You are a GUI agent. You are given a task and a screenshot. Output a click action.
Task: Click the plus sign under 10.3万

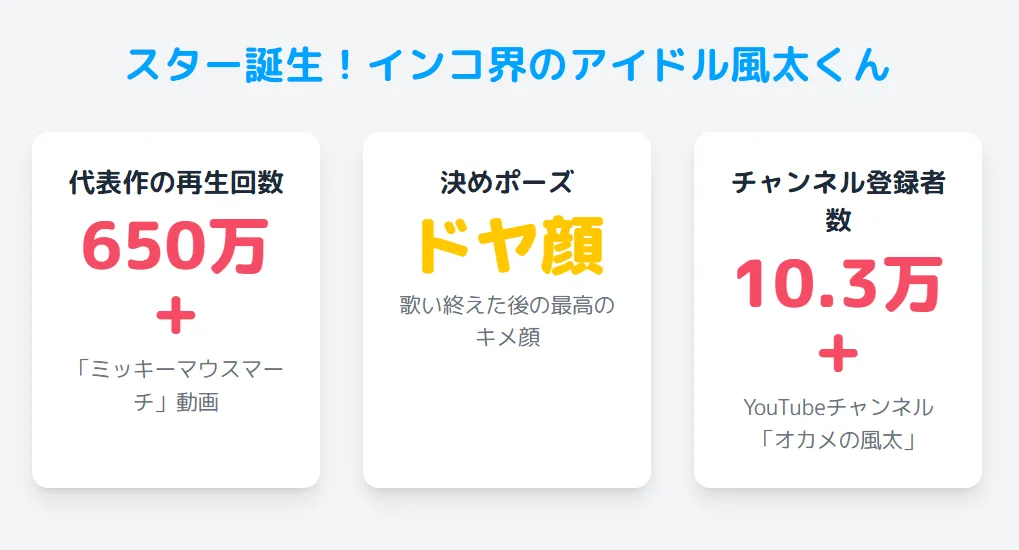(838, 354)
